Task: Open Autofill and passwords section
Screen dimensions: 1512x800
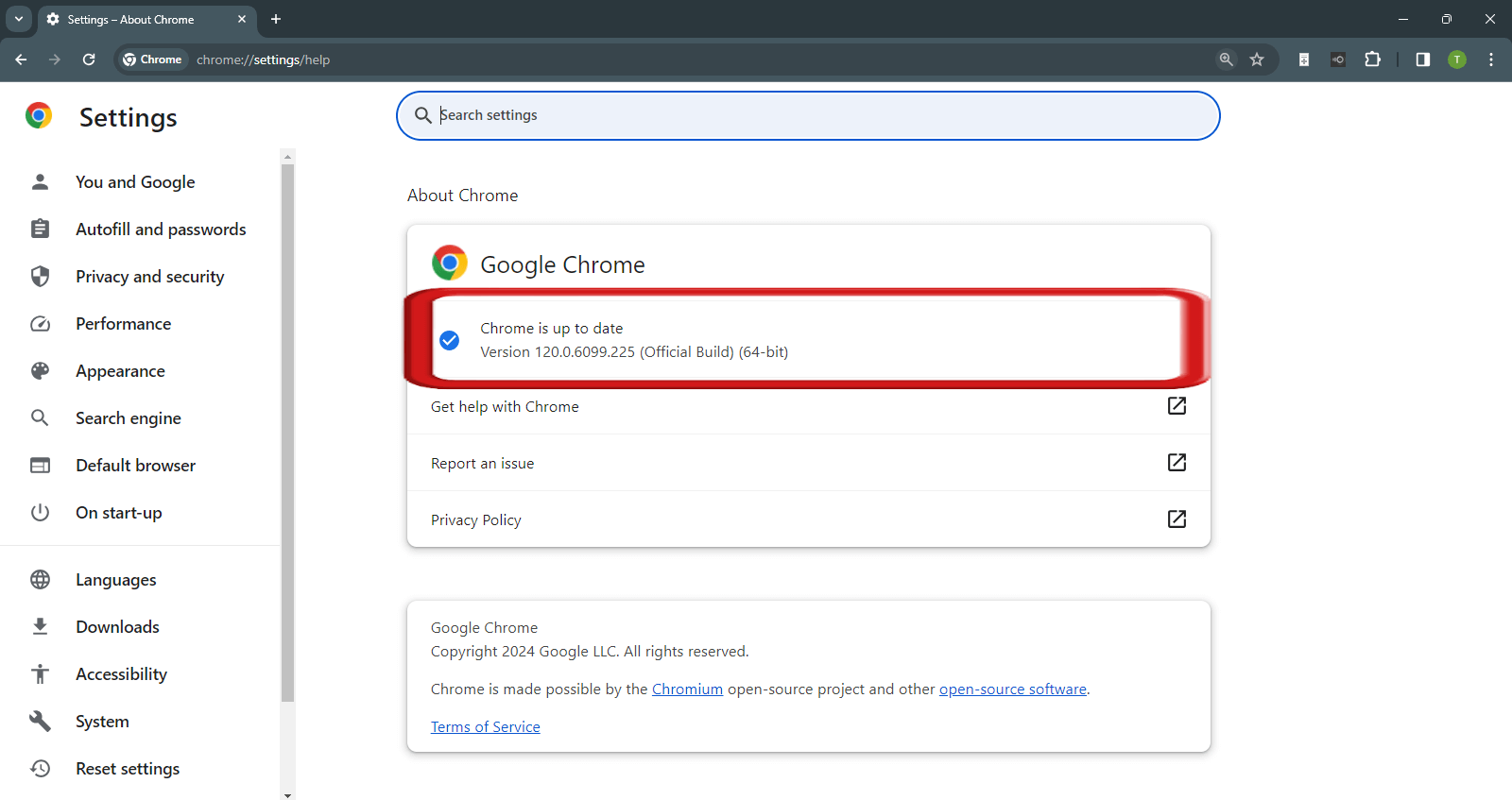Action: coord(161,230)
